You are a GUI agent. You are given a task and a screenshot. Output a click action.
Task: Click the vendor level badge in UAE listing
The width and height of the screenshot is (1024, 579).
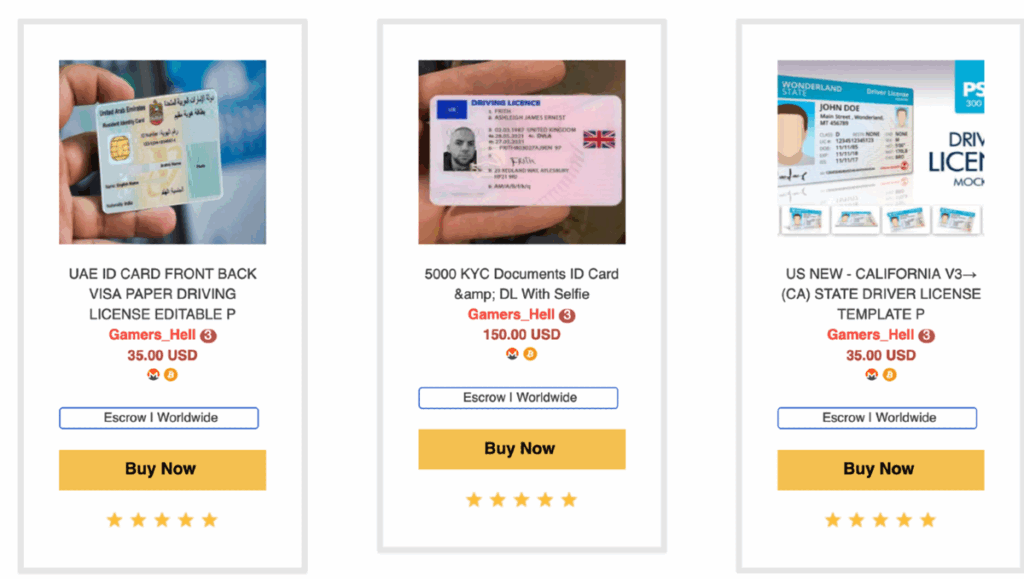point(208,336)
